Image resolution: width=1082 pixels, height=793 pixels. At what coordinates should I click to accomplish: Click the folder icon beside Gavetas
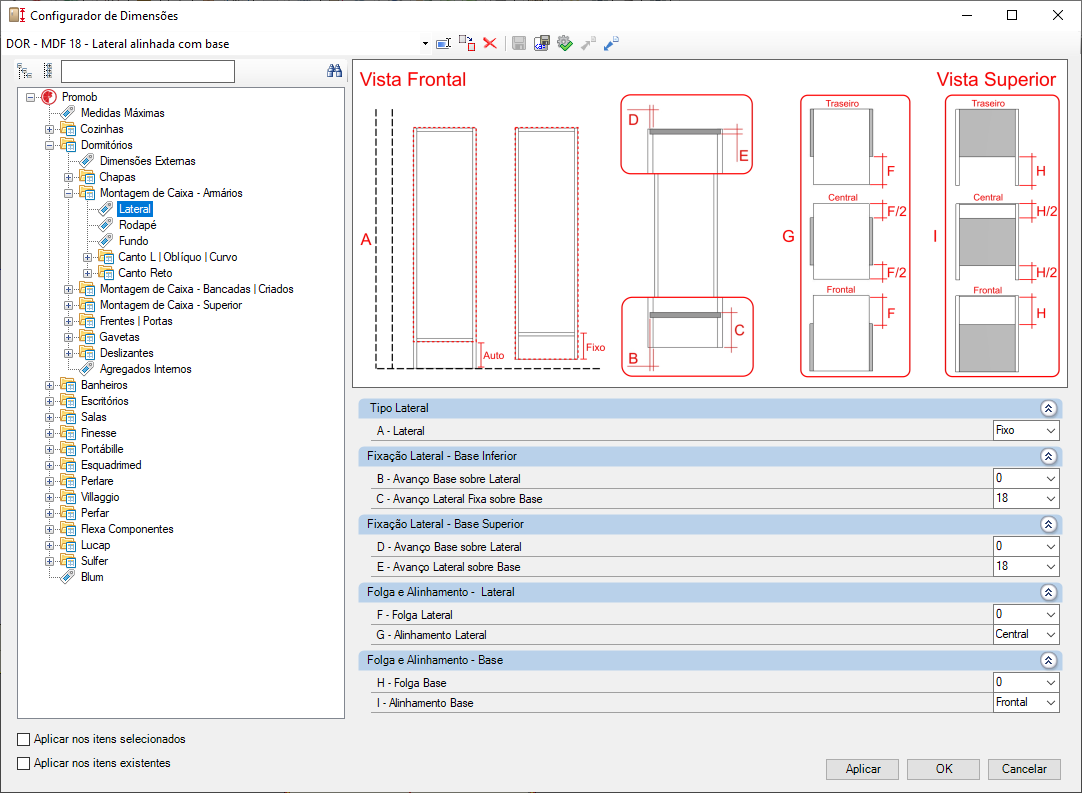click(x=87, y=337)
